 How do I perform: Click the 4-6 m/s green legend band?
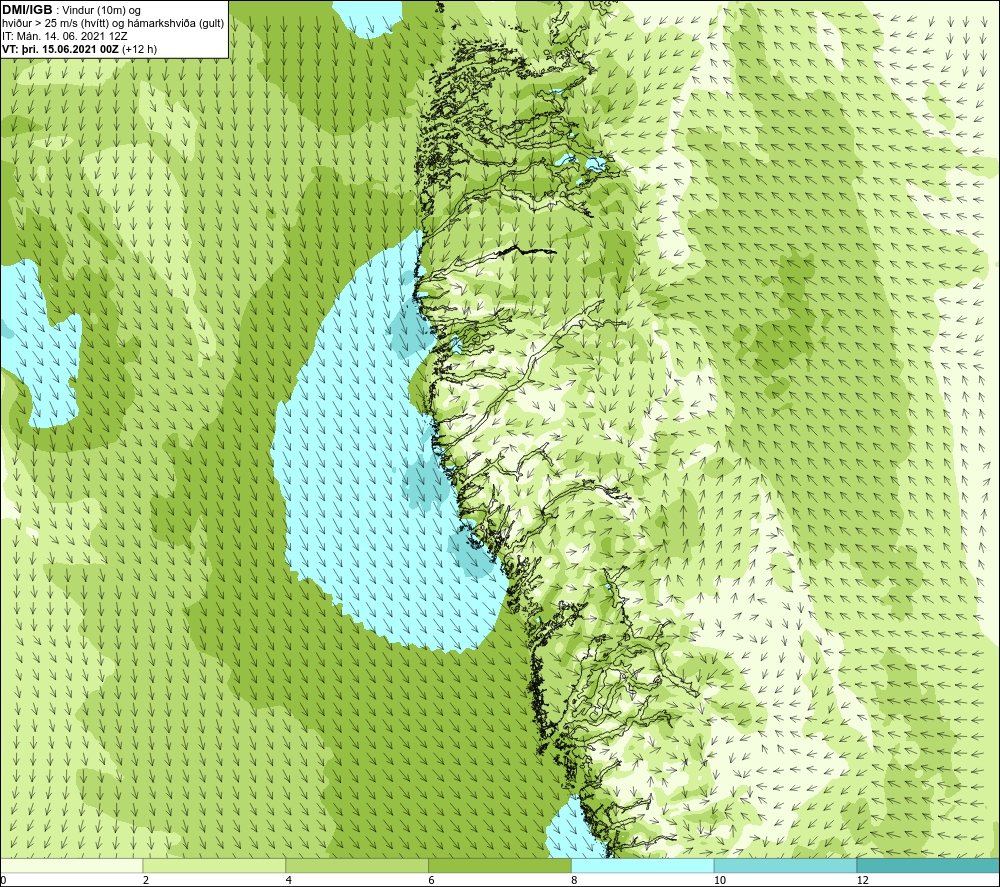[x=357, y=865]
